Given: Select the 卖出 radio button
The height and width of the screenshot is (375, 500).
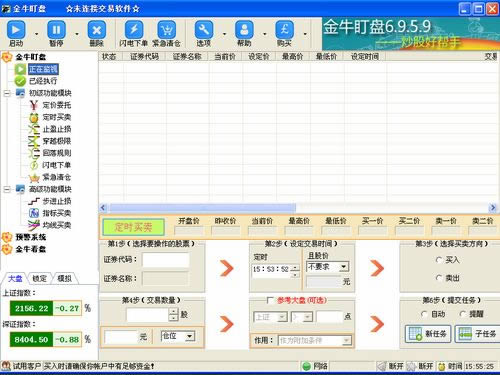Looking at the screenshot, I should click(439, 278).
